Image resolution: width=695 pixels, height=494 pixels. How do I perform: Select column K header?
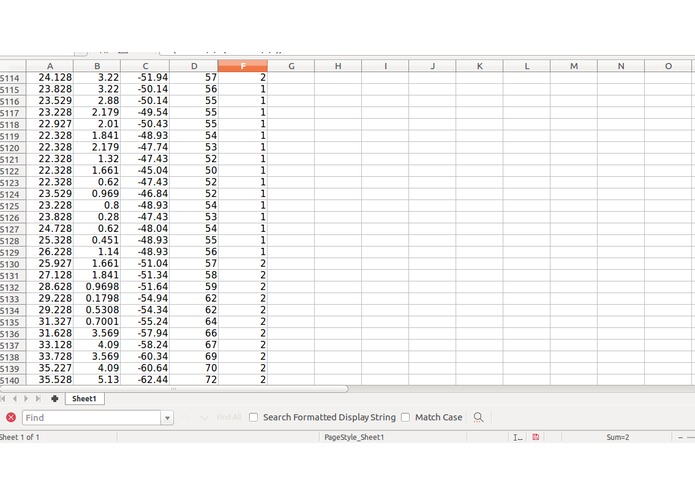[480, 66]
